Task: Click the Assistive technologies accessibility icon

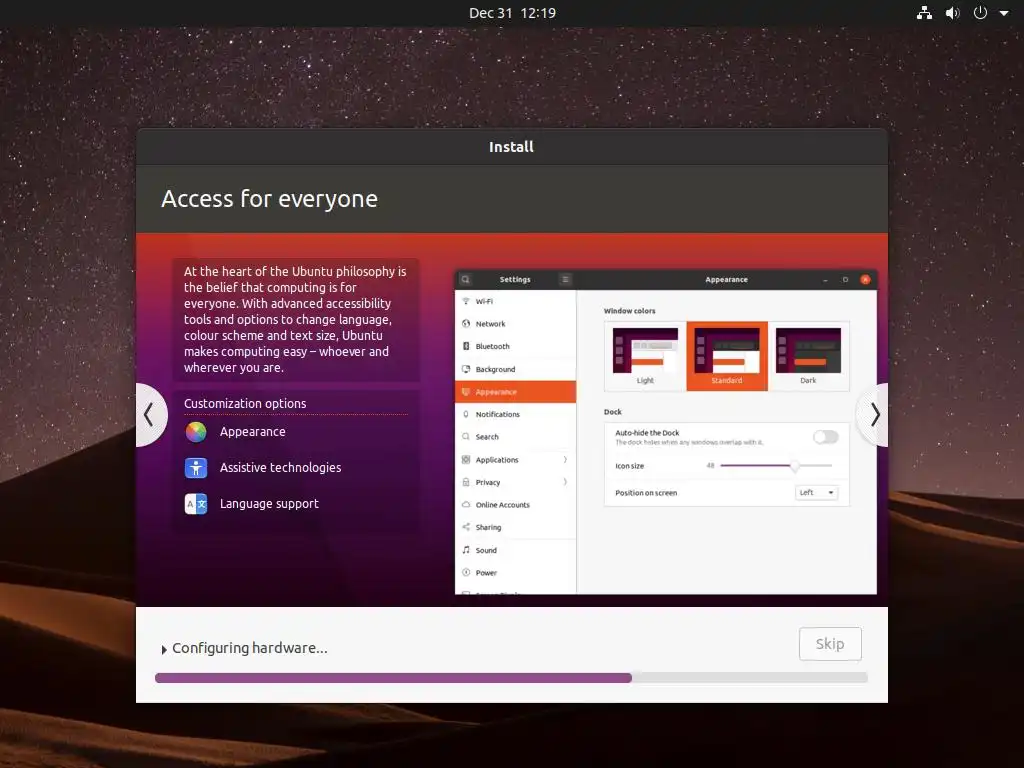Action: tap(196, 468)
